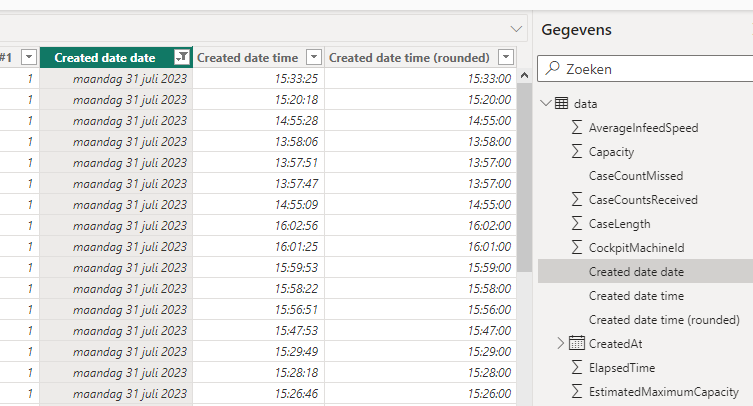
Task: Expand the formula bar chevron
Action: click(516, 29)
